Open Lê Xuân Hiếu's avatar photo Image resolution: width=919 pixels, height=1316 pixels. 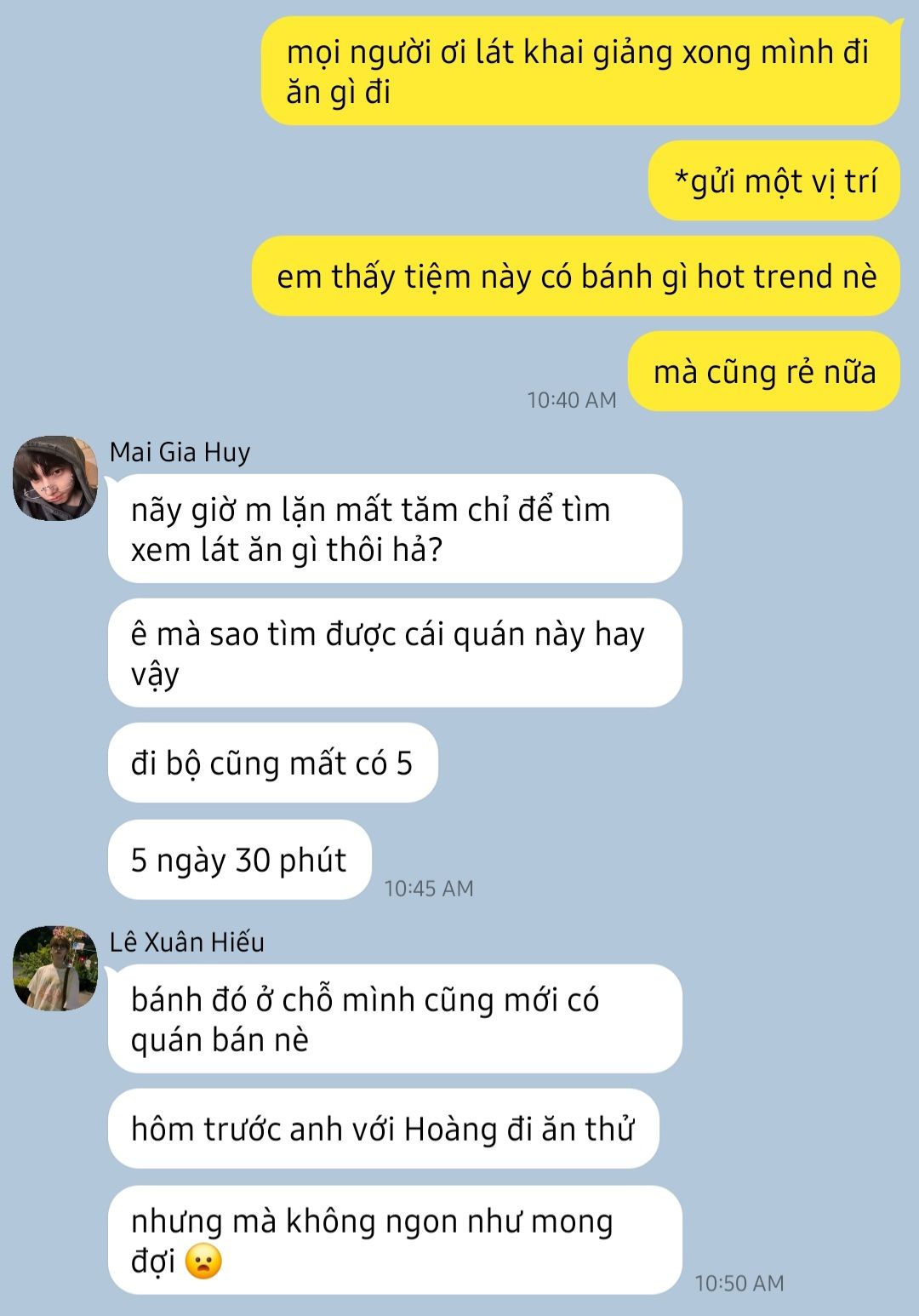pyautogui.click(x=55, y=968)
